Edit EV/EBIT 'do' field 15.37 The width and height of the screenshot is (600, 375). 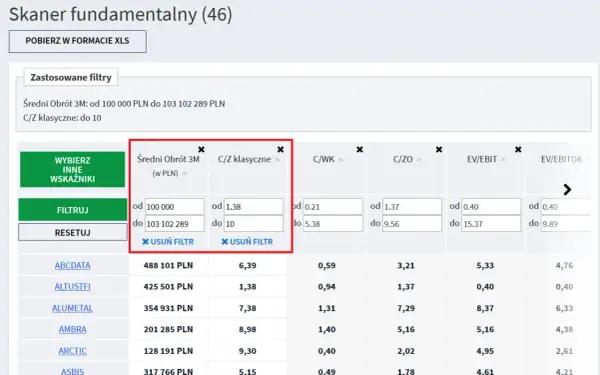tap(491, 224)
